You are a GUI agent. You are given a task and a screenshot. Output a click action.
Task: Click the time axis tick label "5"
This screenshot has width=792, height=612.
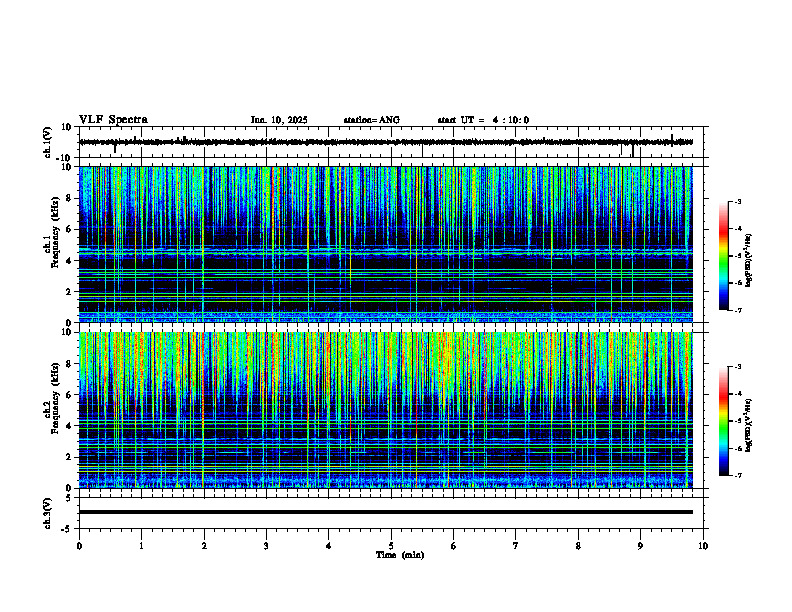tap(391, 546)
